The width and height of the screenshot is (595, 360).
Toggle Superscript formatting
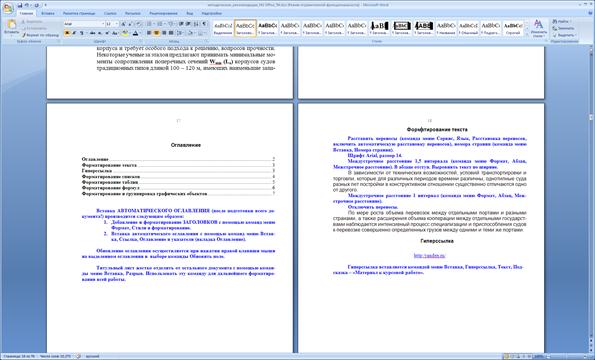(x=107, y=33)
